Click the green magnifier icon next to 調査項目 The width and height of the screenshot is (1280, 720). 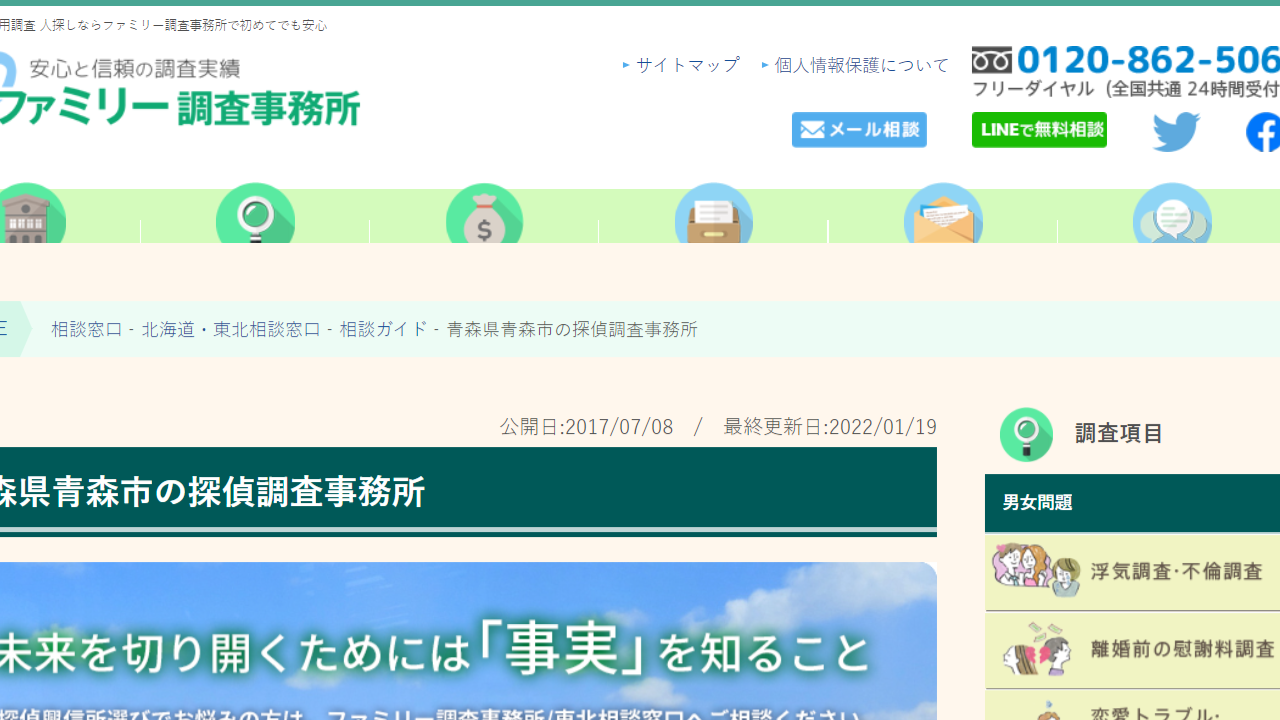click(x=1027, y=434)
